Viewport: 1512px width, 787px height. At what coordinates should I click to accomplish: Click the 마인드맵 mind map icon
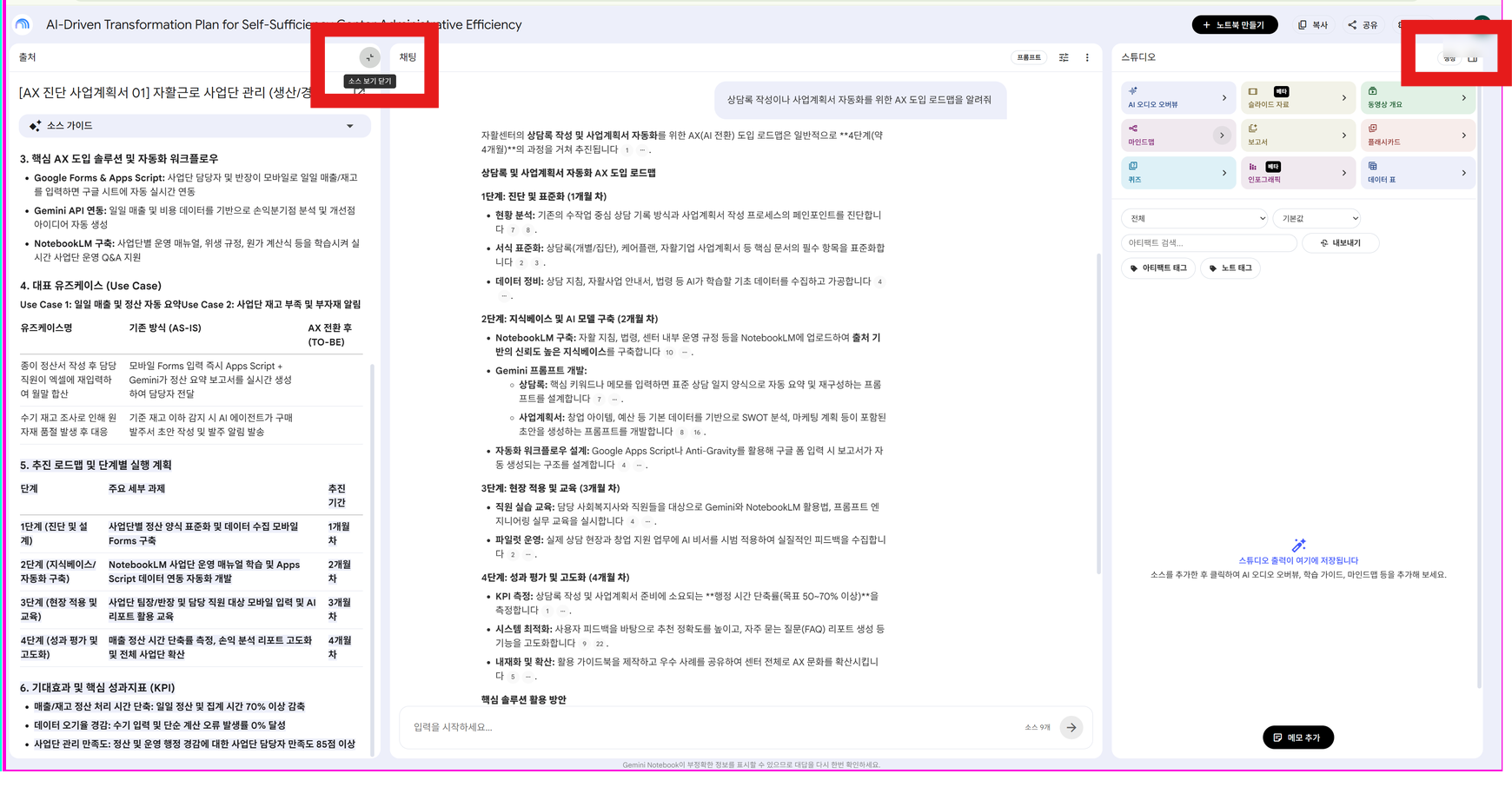pyautogui.click(x=1132, y=128)
